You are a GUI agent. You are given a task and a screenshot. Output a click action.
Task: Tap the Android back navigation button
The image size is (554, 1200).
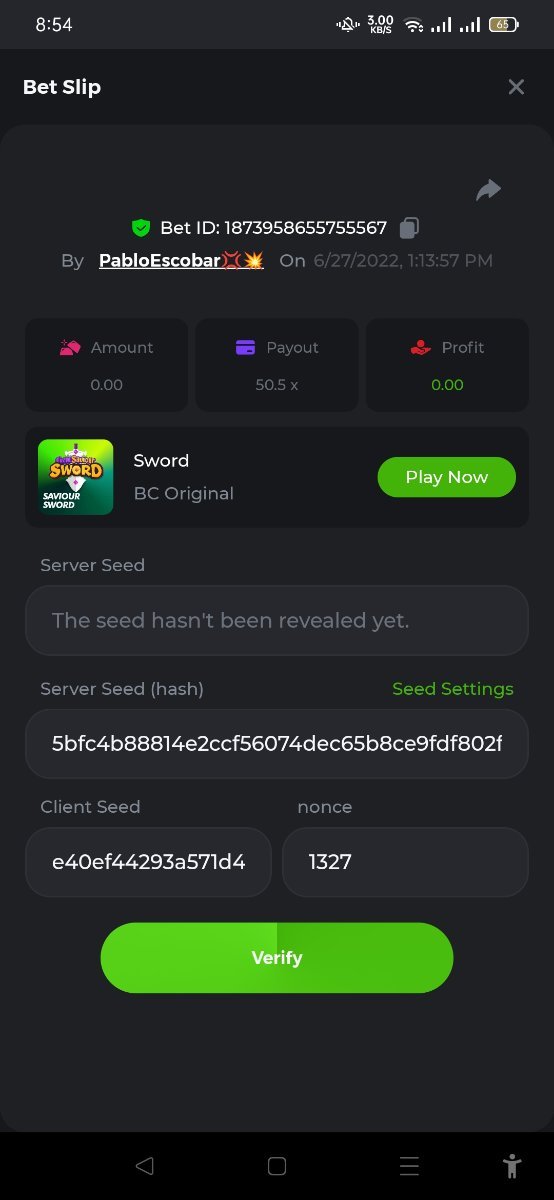pos(144,1165)
